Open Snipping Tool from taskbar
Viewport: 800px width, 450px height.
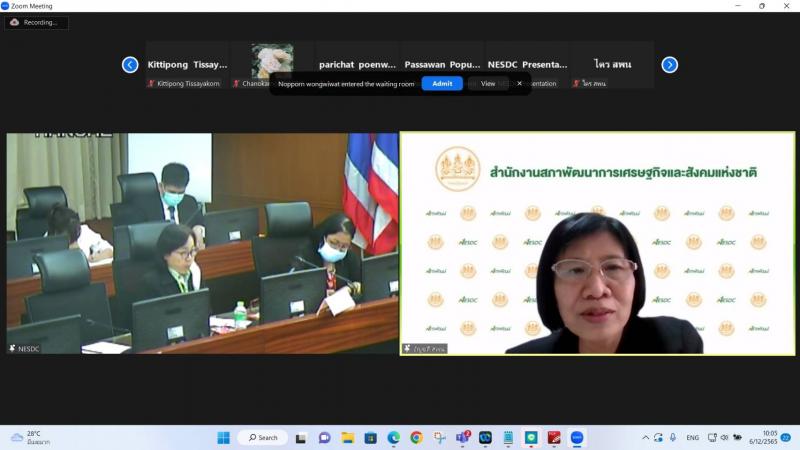tap(439, 438)
